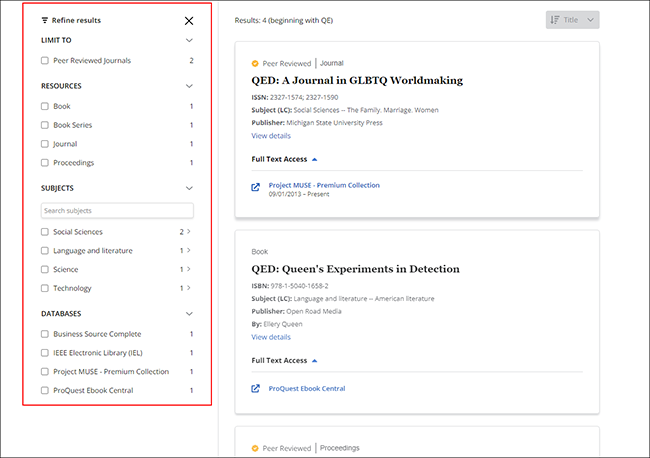Viewport: 650px width, 458px height.
Task: Click By: Ellery Queen author text
Action: click(x=277, y=324)
